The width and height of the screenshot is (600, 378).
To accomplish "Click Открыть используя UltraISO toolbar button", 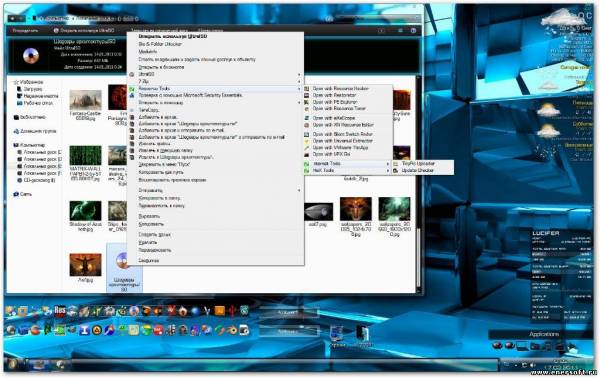I will (84, 31).
